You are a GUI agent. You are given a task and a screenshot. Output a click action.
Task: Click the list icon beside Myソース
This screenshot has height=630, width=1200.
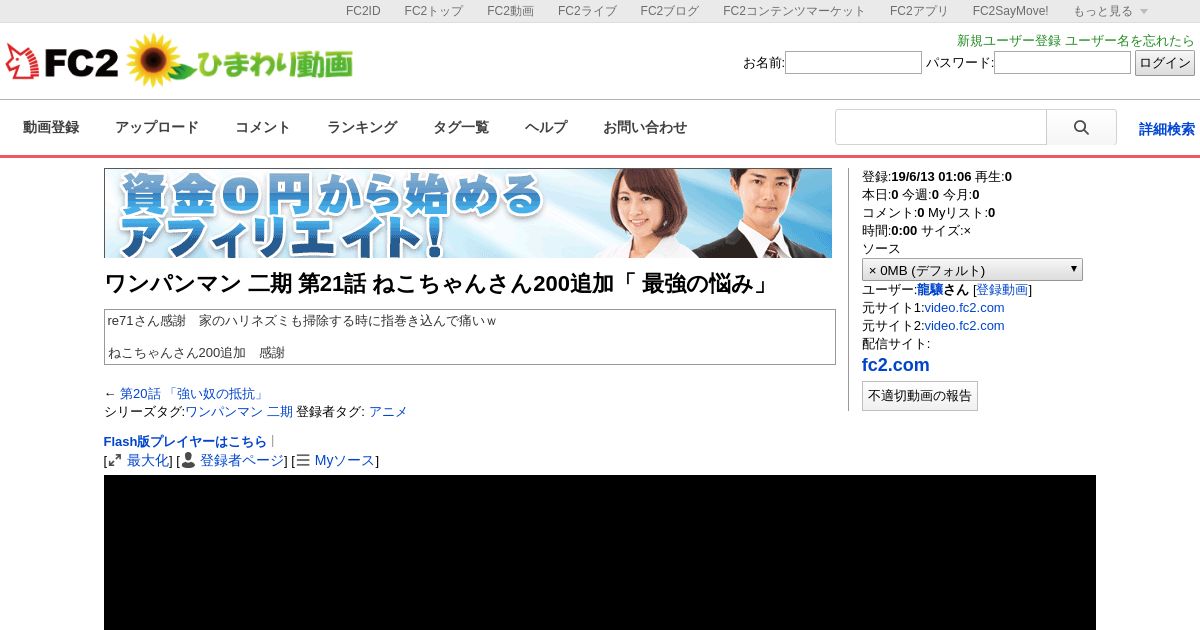pos(303,461)
